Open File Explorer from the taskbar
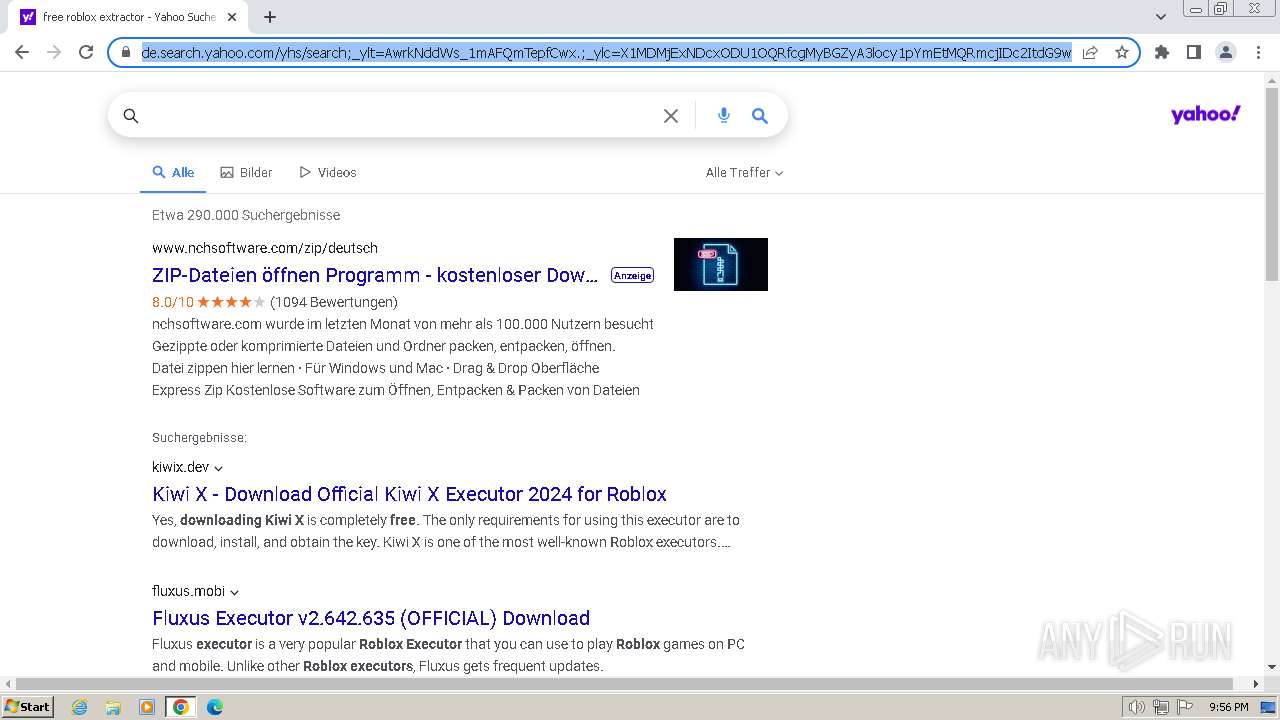The width and height of the screenshot is (1280, 720). tap(113, 707)
